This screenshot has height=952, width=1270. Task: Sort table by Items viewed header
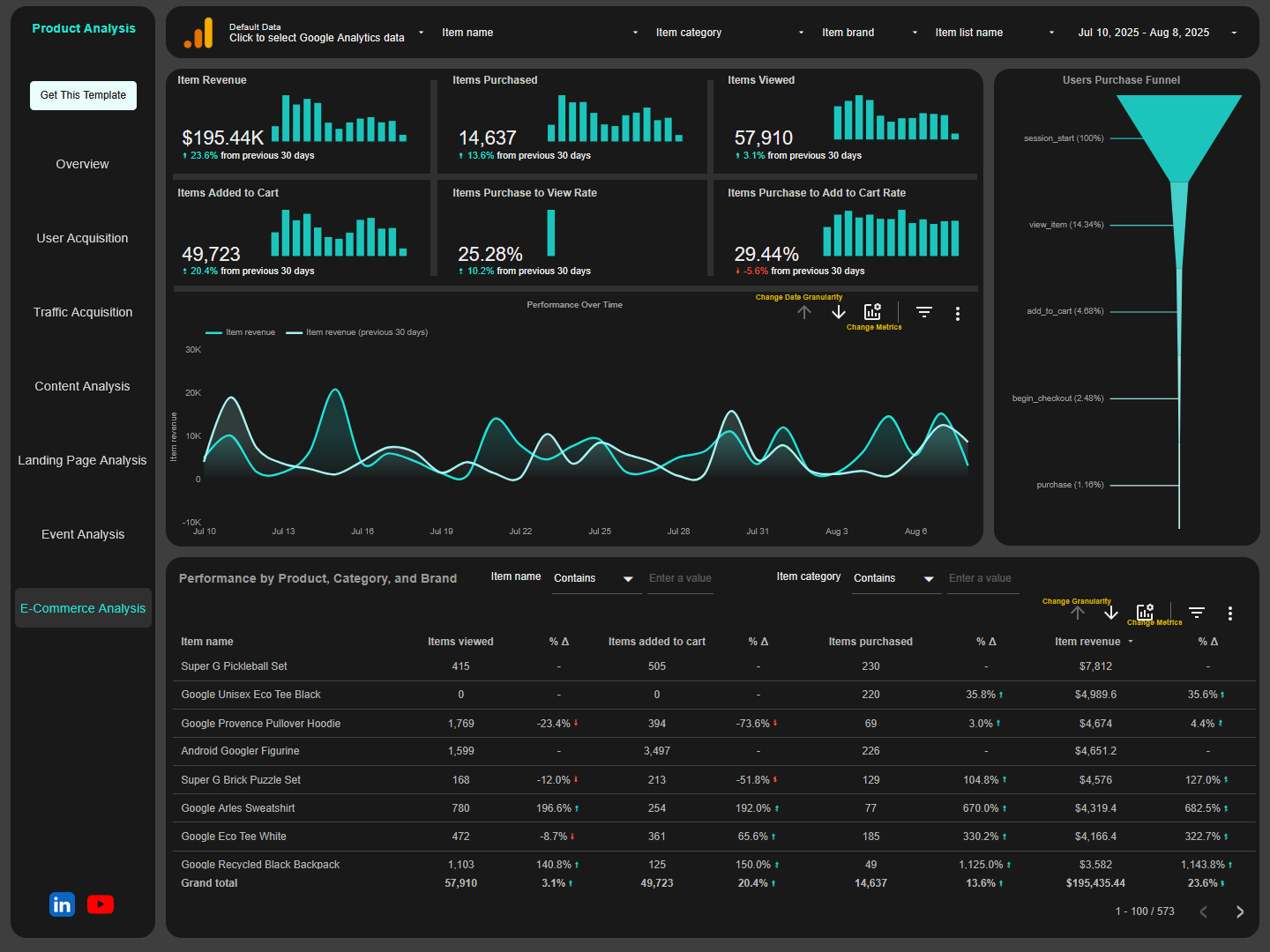click(460, 642)
